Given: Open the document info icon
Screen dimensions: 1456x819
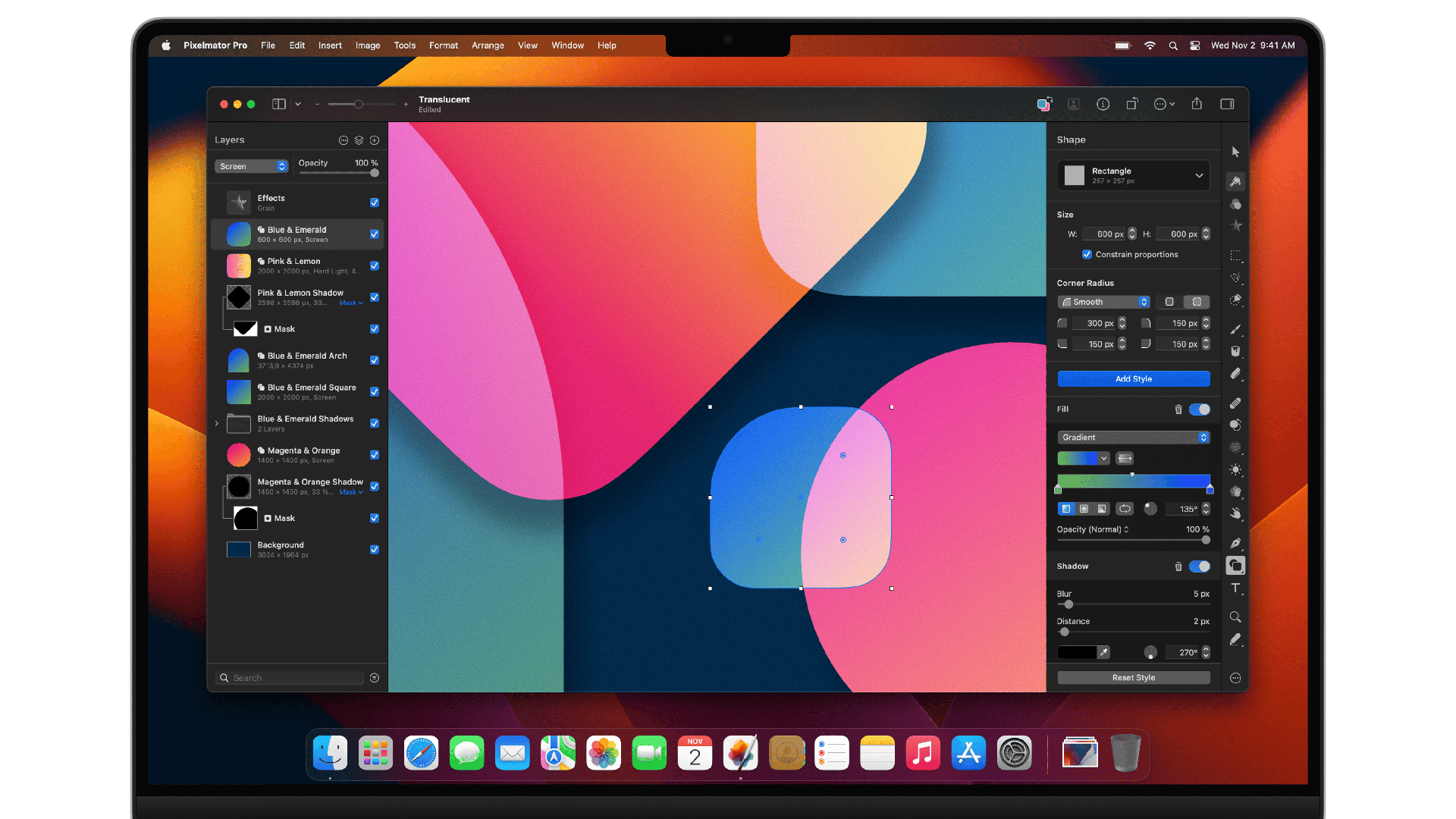Looking at the screenshot, I should click(x=1103, y=104).
